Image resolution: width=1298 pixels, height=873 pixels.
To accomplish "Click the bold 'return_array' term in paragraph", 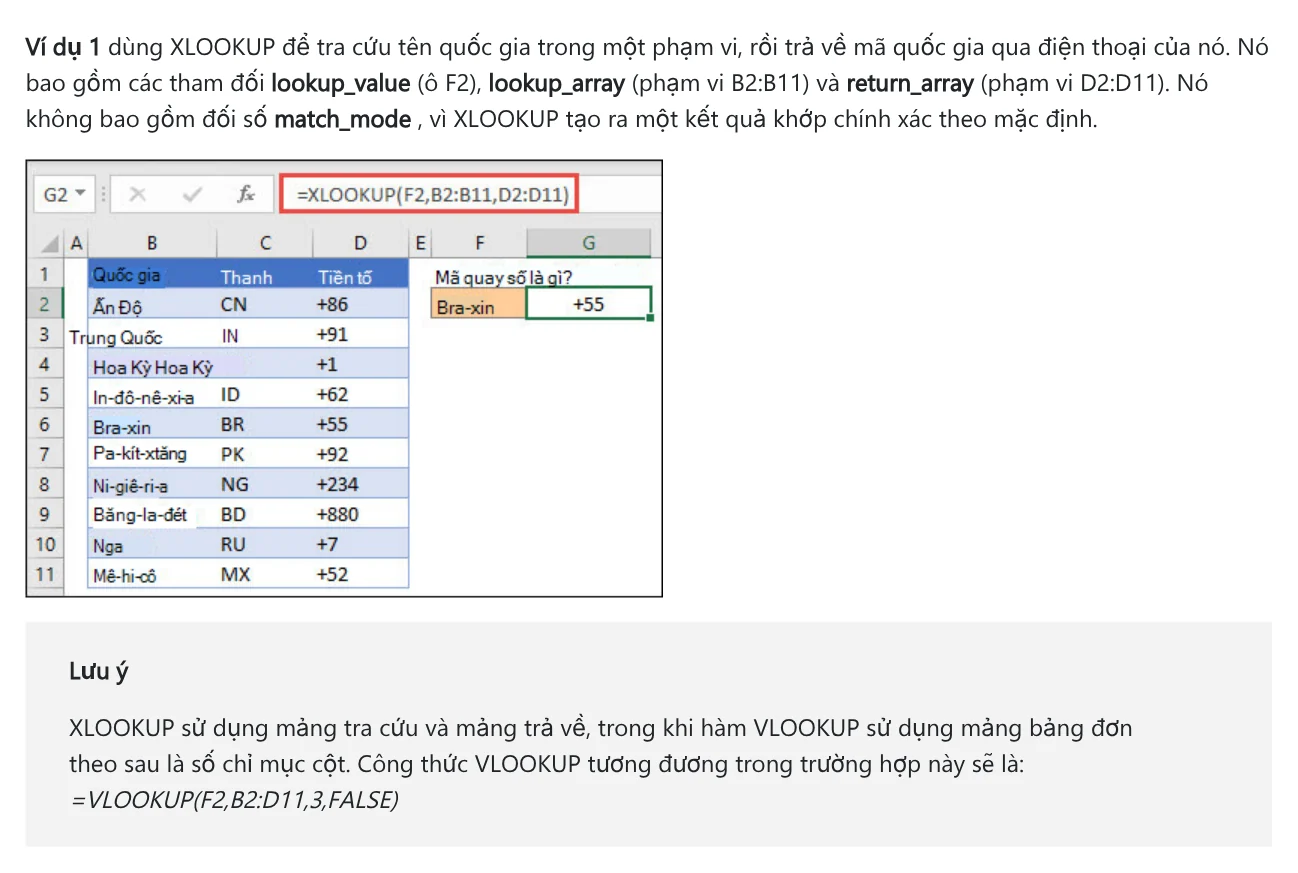I will tap(910, 83).
